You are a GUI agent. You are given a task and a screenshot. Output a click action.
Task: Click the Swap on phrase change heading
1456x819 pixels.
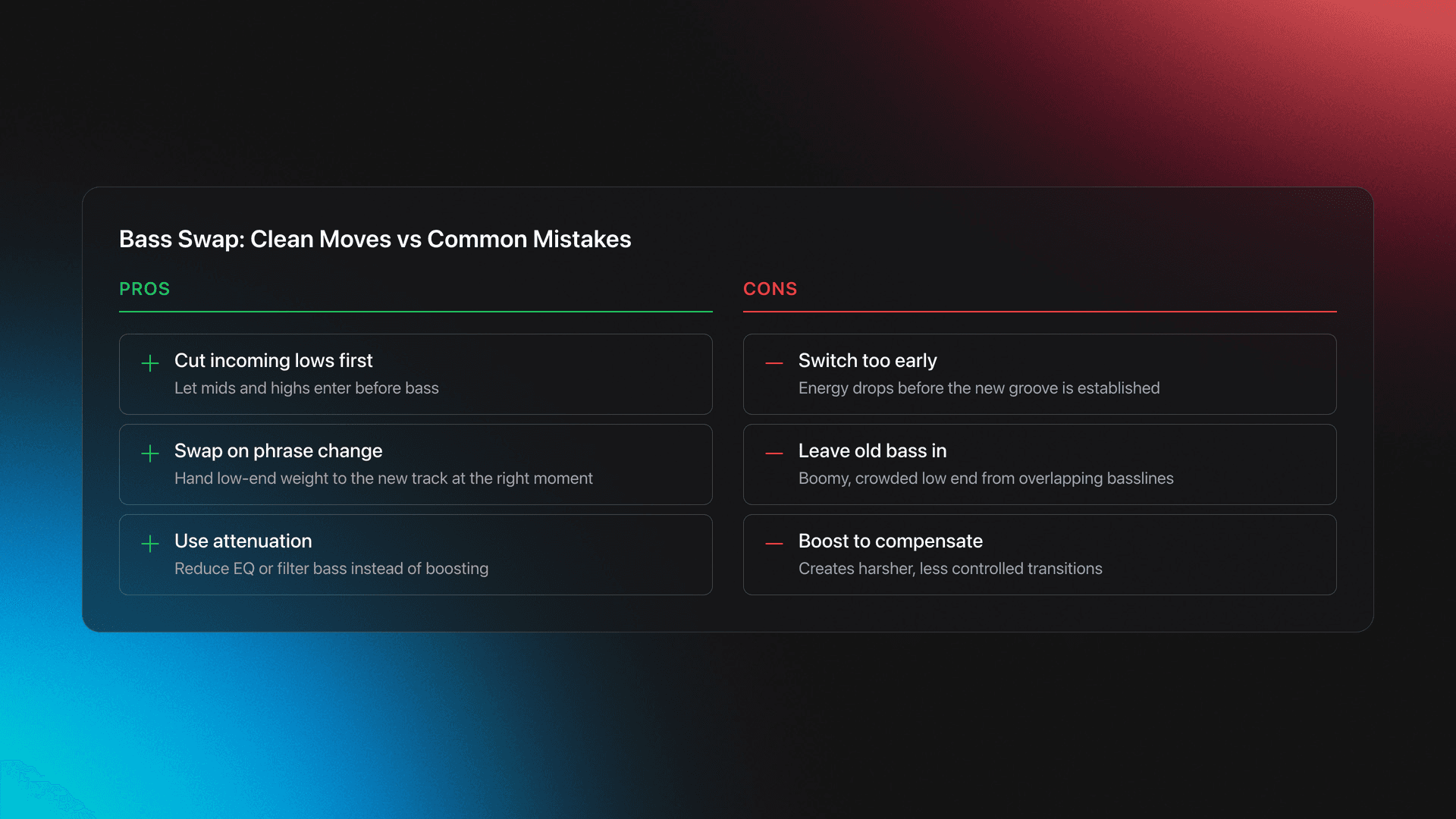[278, 450]
